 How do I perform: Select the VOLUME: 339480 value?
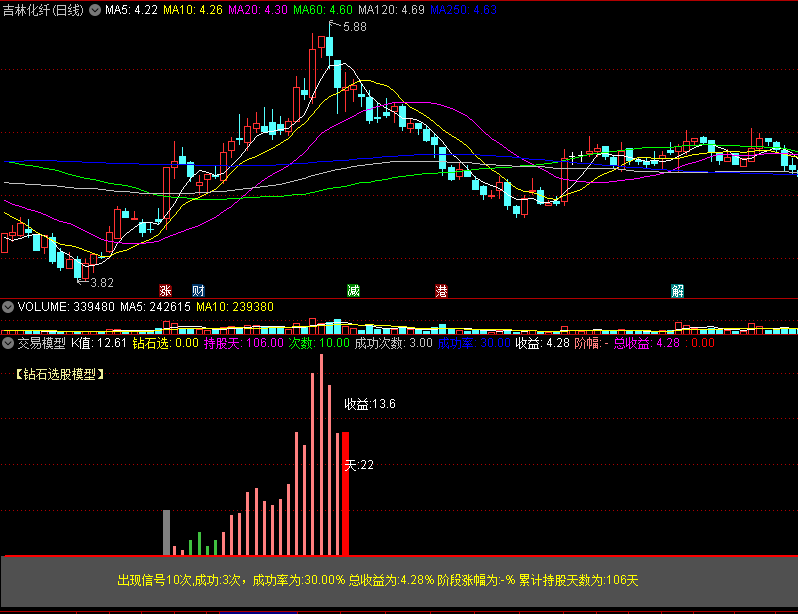[66, 306]
